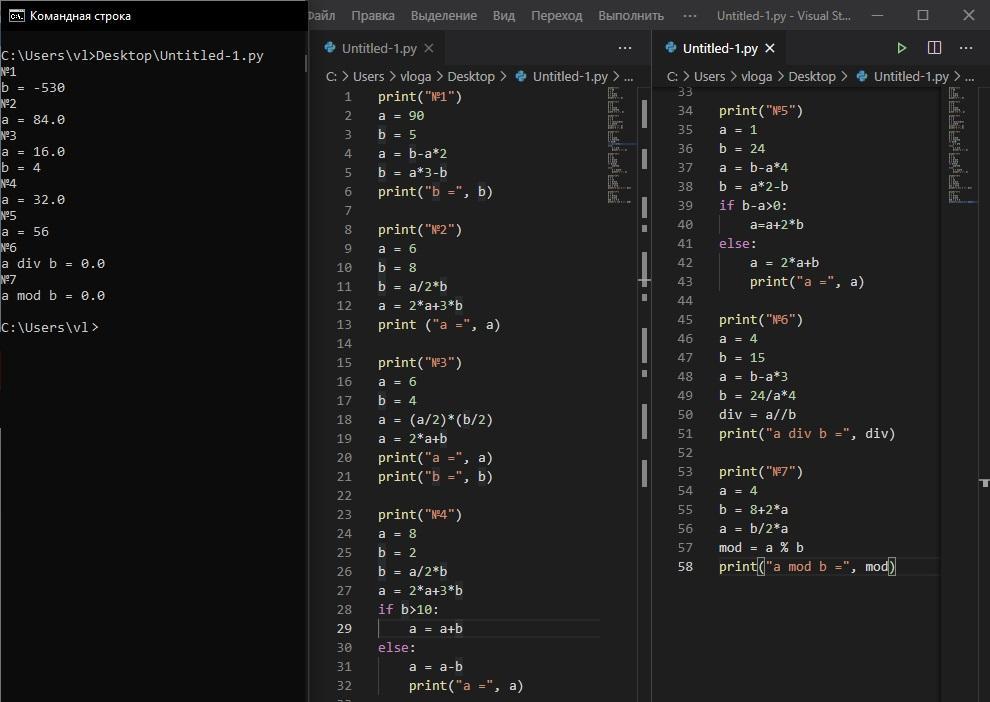
Task: Show hidden menu items via title bar ellipsis
Action: (690, 16)
